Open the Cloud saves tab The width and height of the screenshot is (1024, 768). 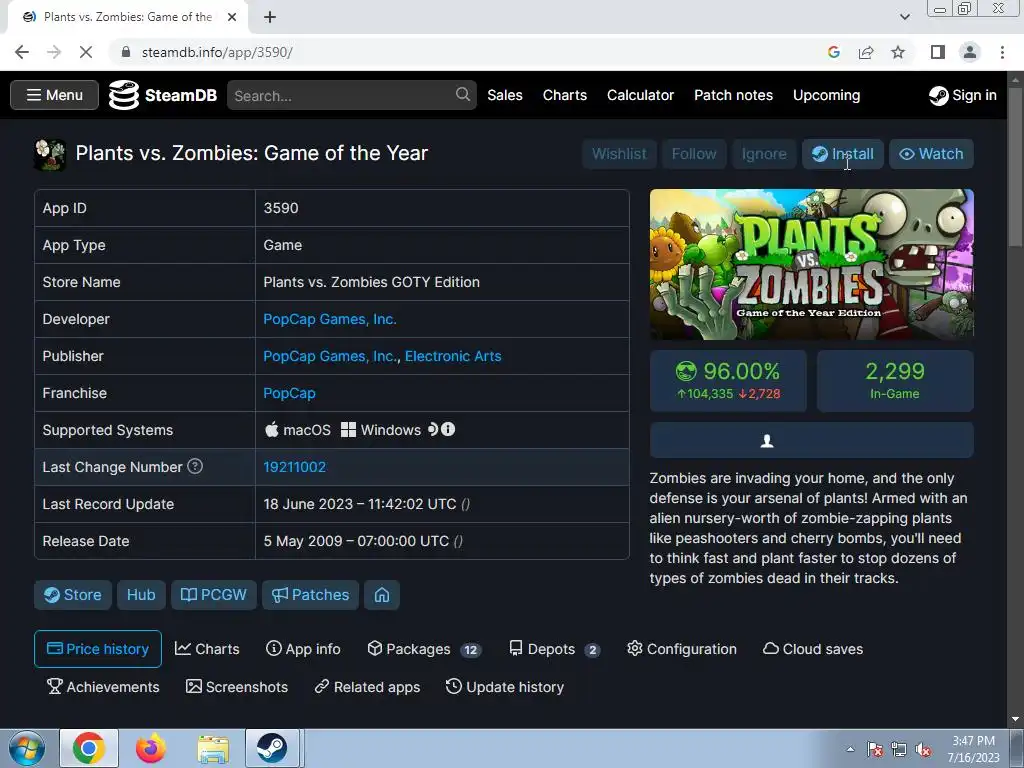pos(813,649)
